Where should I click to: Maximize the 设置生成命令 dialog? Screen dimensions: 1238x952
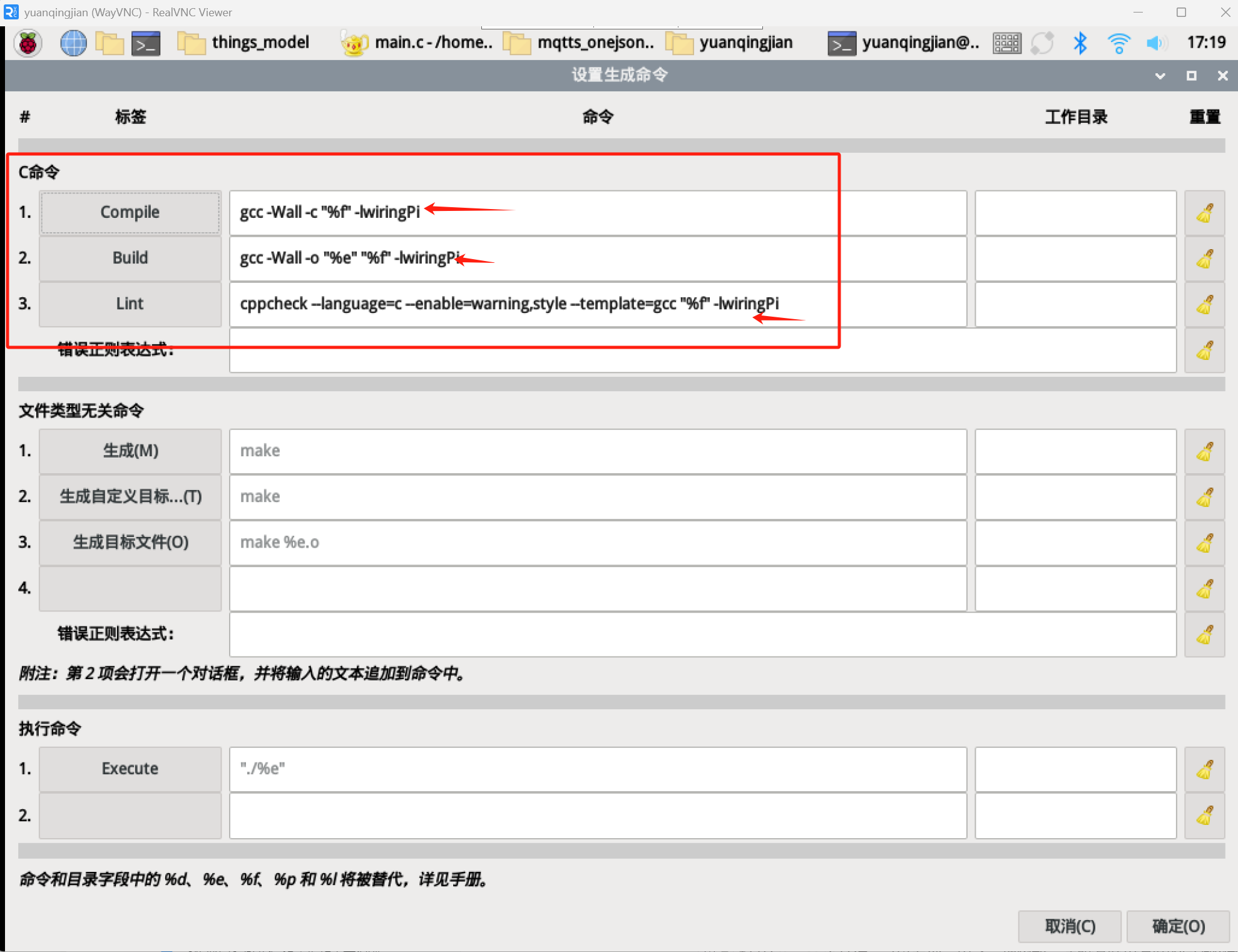click(1191, 76)
